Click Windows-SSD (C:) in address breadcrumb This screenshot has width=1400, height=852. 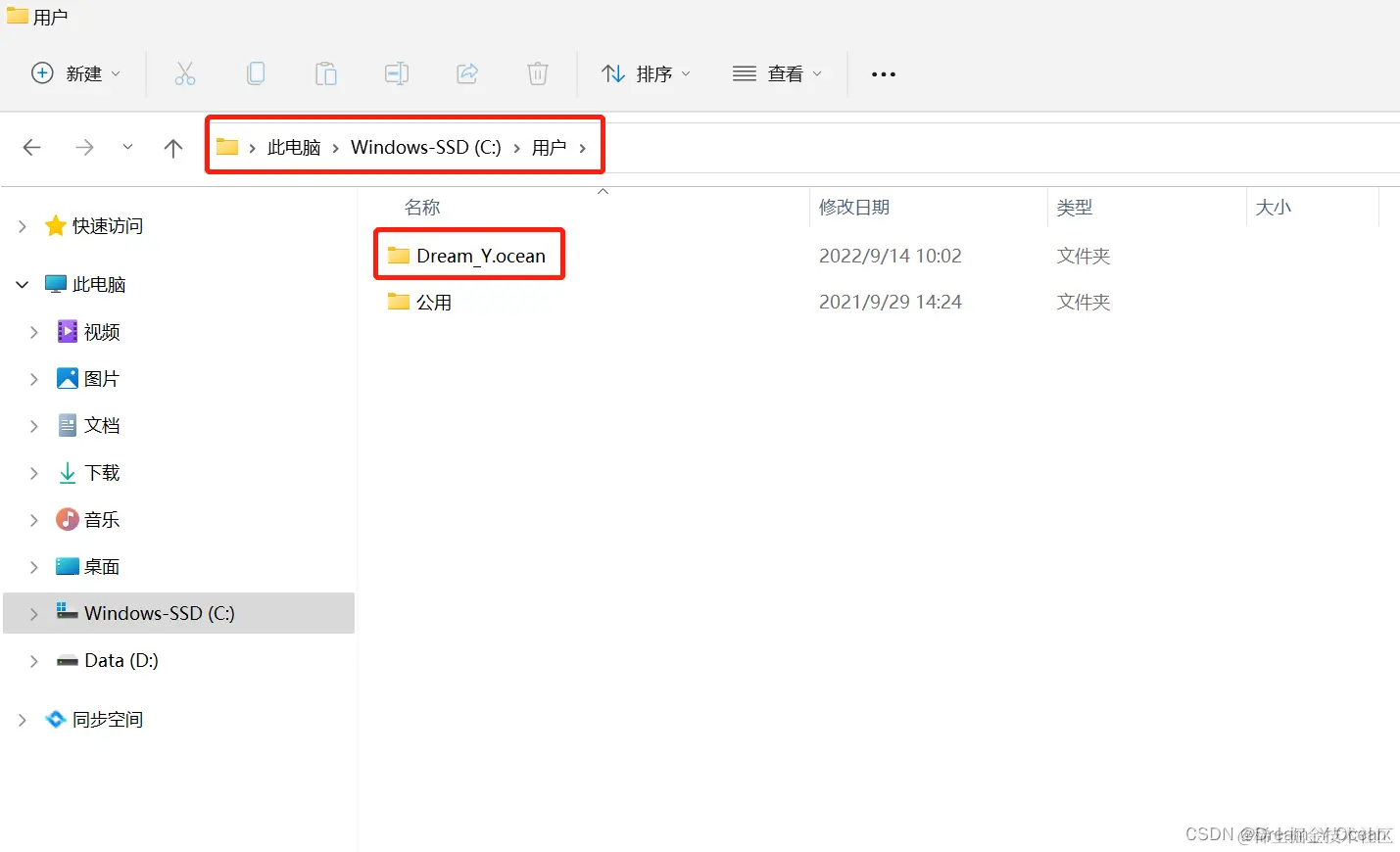(426, 147)
